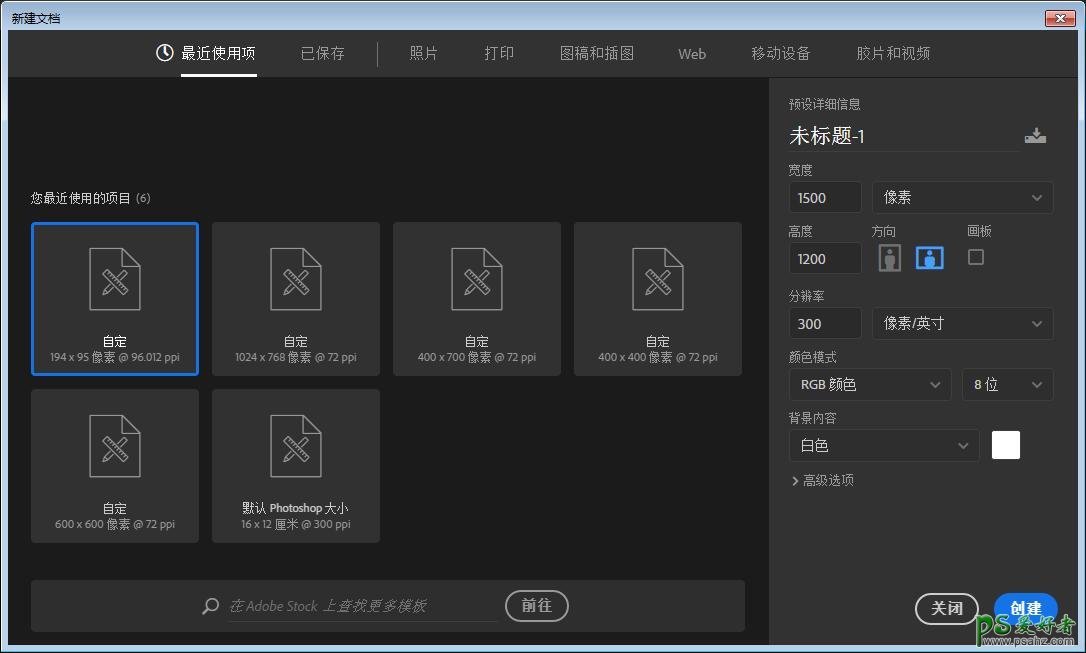Click the 创建 create button

pyautogui.click(x=1025, y=608)
